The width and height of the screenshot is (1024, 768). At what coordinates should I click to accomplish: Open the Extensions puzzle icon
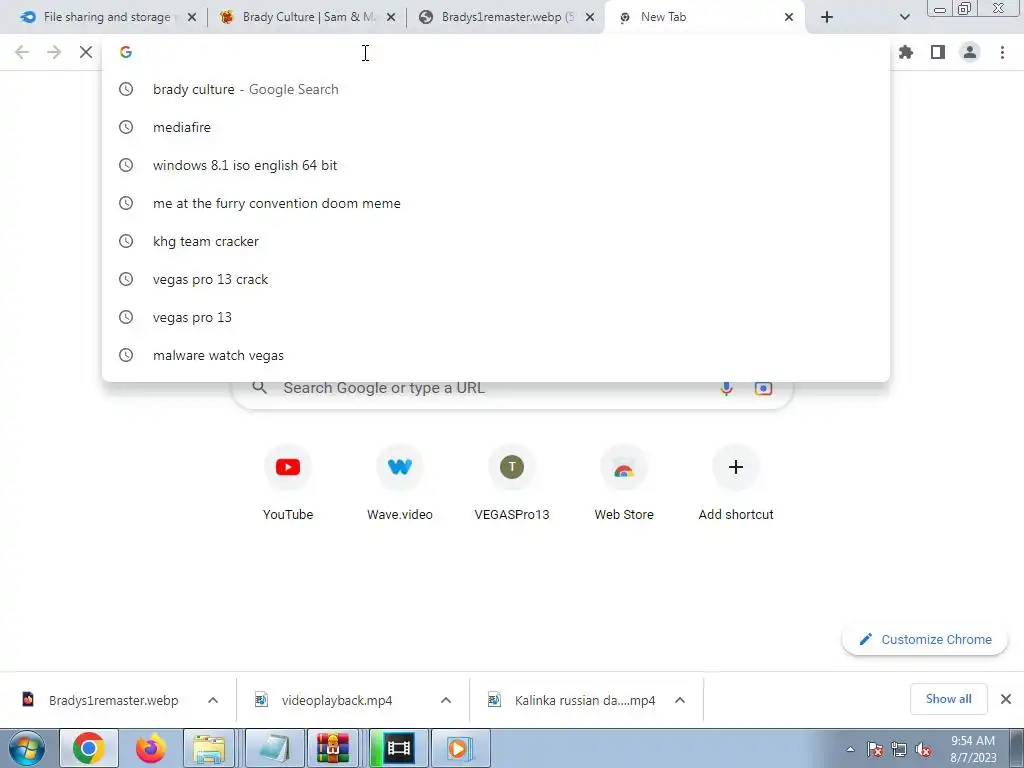pyautogui.click(x=905, y=52)
